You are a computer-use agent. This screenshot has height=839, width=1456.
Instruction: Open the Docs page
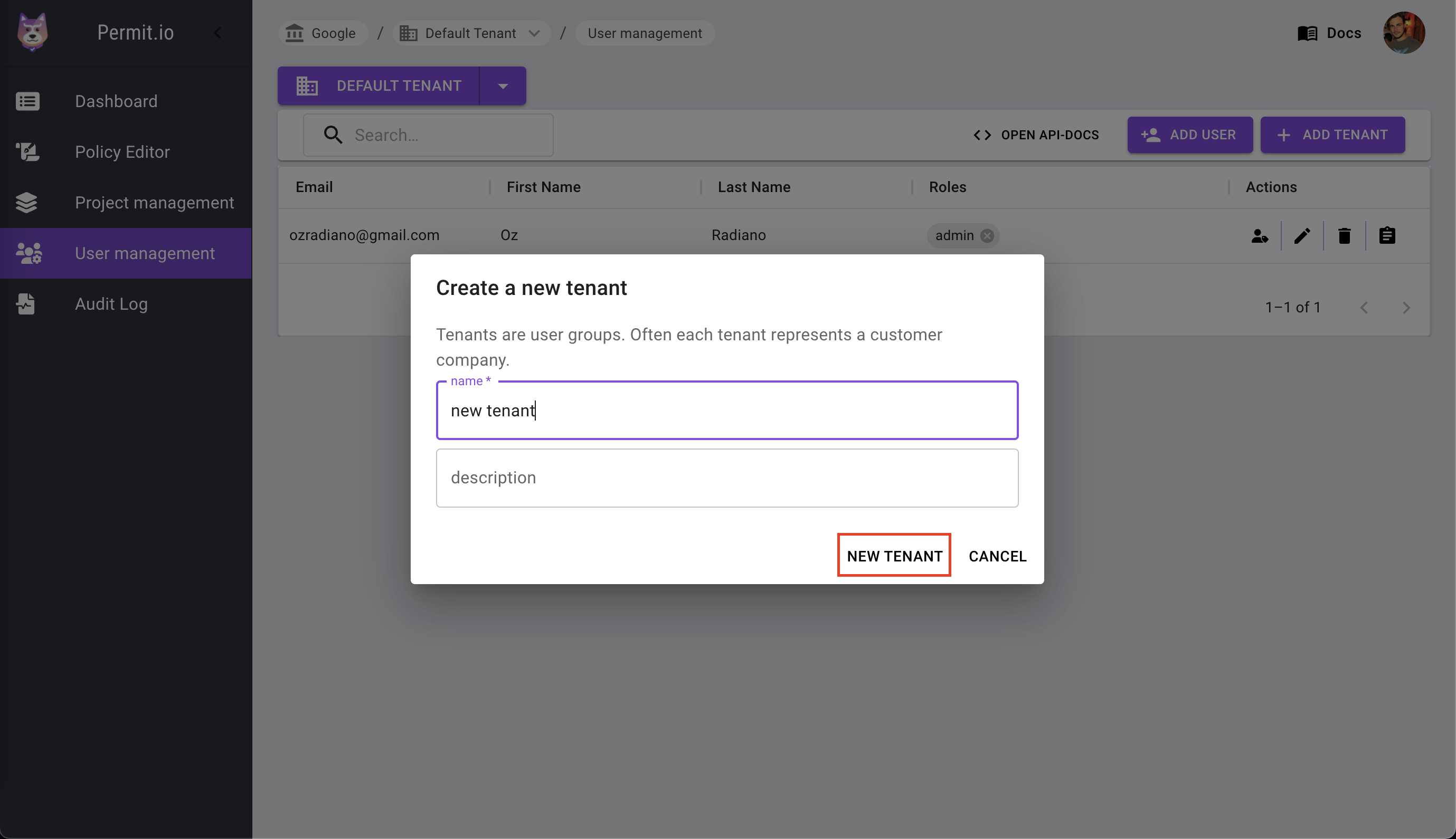(x=1330, y=33)
